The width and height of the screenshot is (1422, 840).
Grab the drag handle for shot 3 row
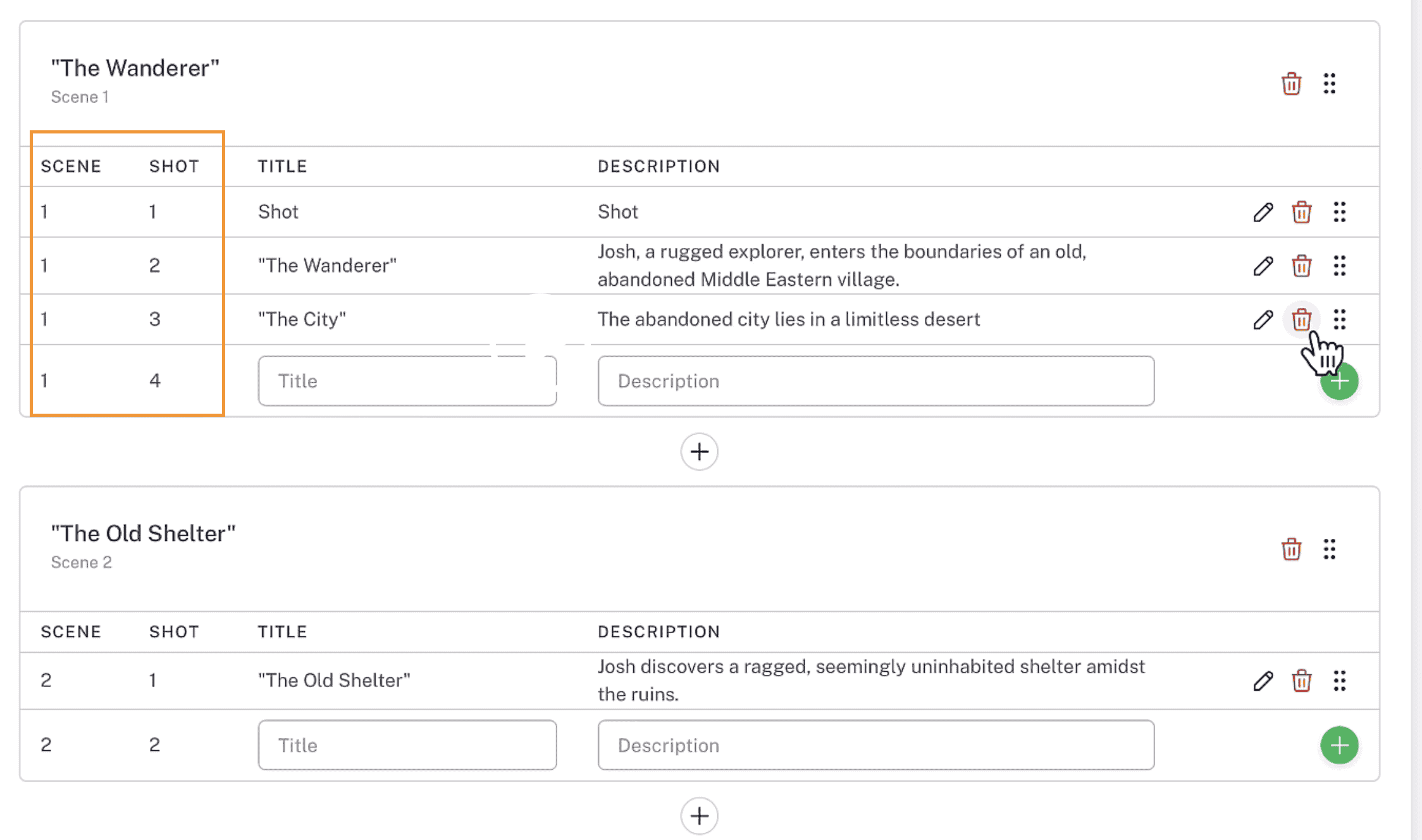tap(1340, 320)
